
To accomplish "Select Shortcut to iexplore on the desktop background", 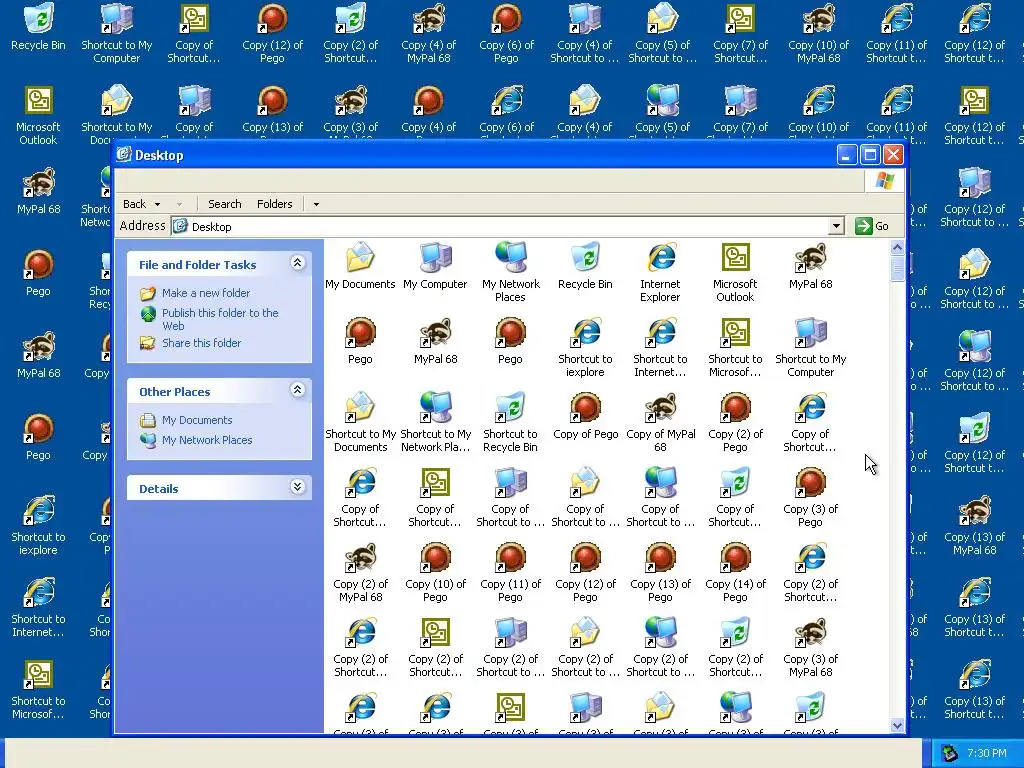I will coord(39,525).
